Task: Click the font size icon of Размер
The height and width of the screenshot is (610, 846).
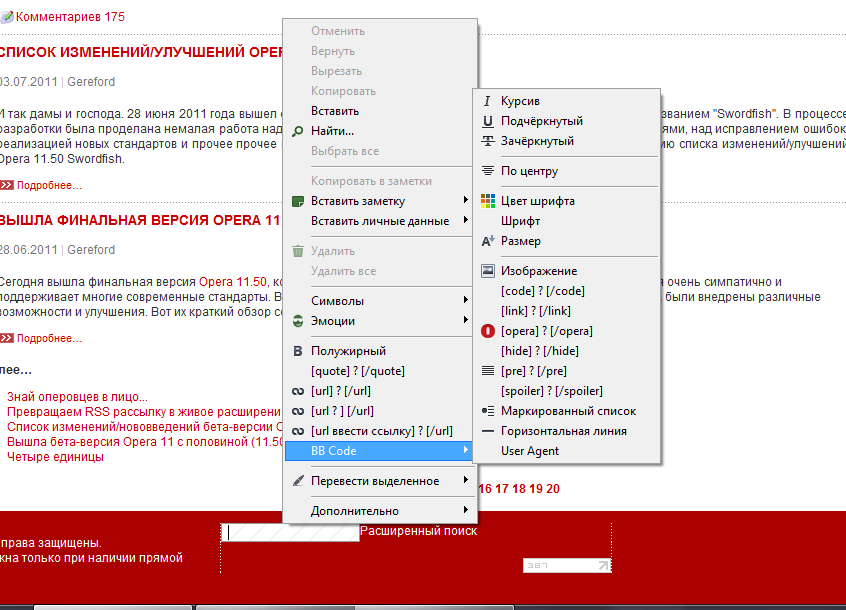Action: point(488,241)
